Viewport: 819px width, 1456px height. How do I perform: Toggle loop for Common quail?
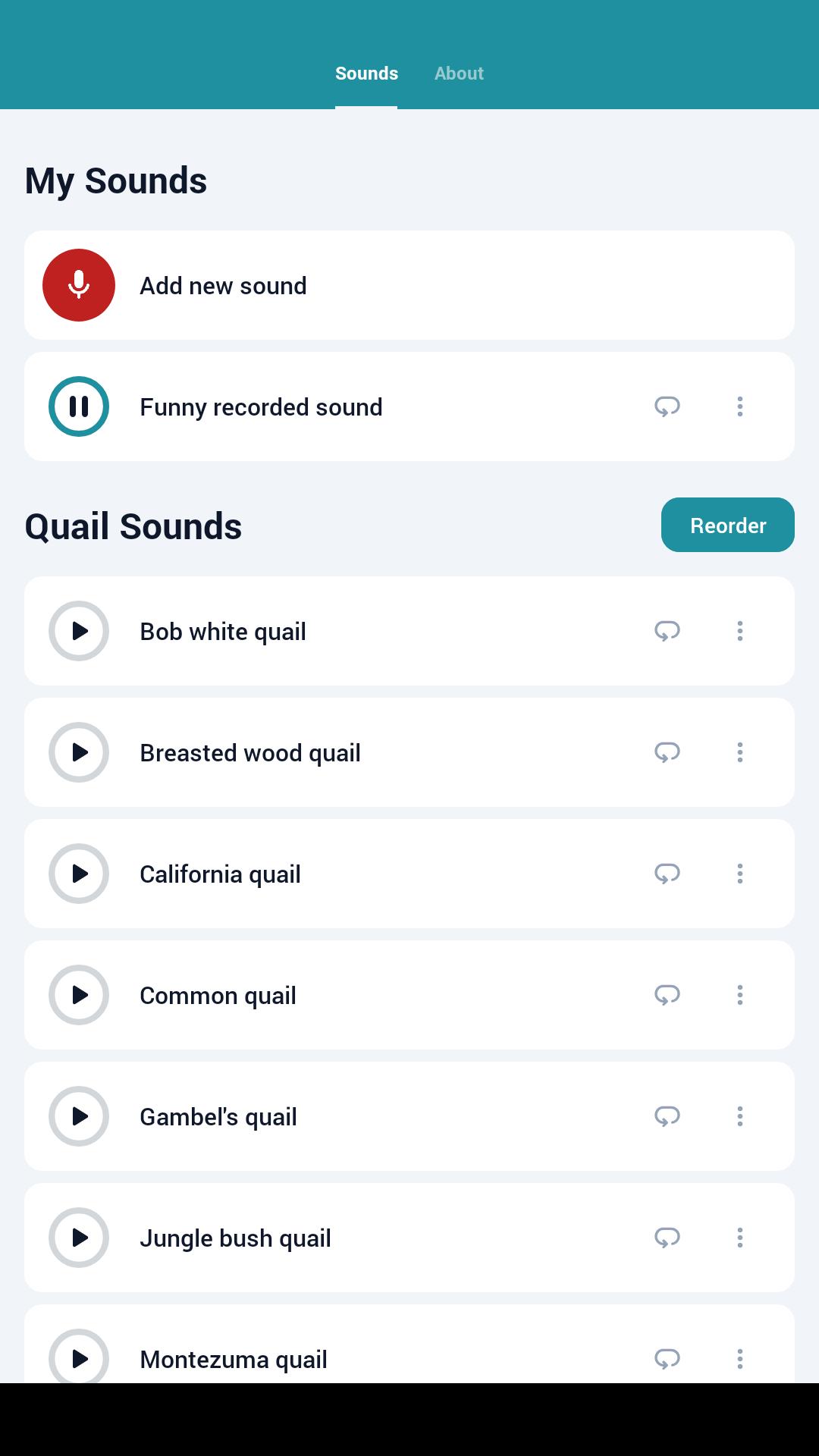(667, 995)
